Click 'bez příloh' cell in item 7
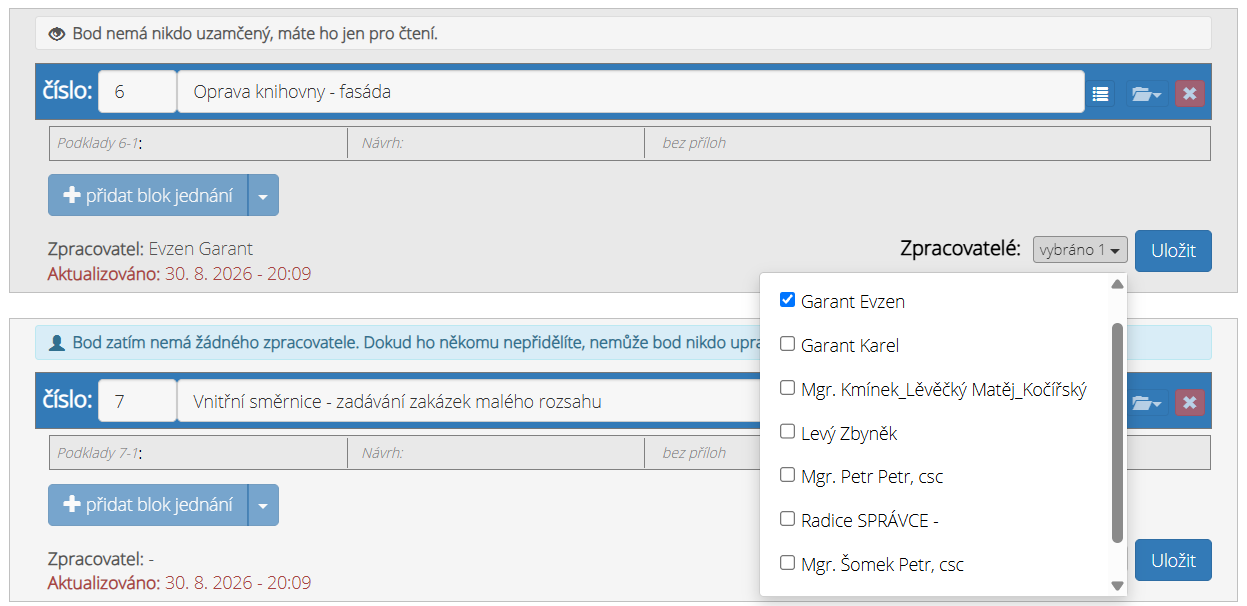Viewport: 1247px width, 606px height. tap(703, 453)
